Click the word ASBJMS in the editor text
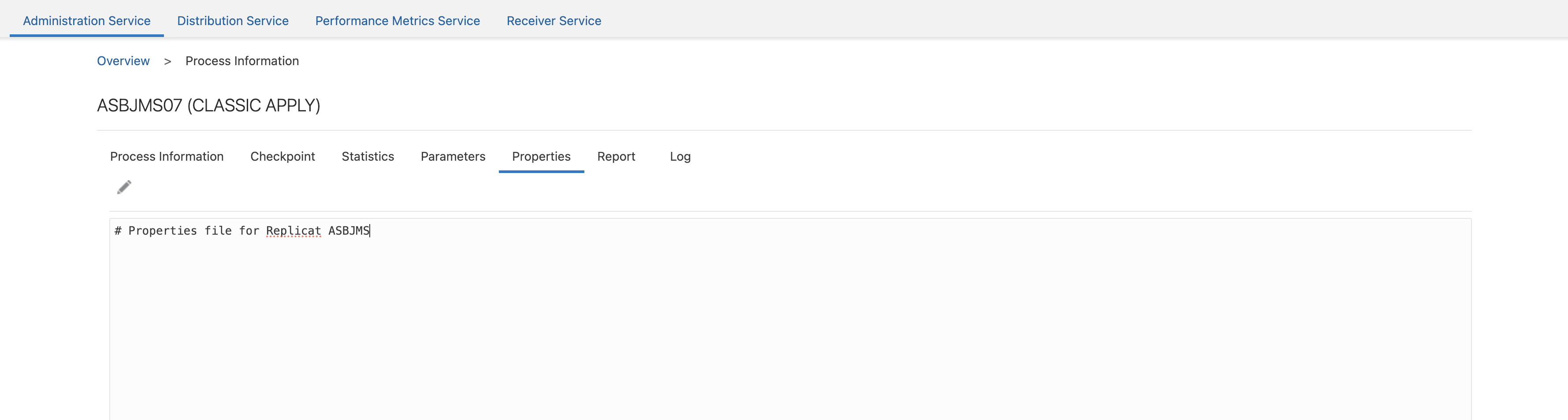 pyautogui.click(x=348, y=231)
